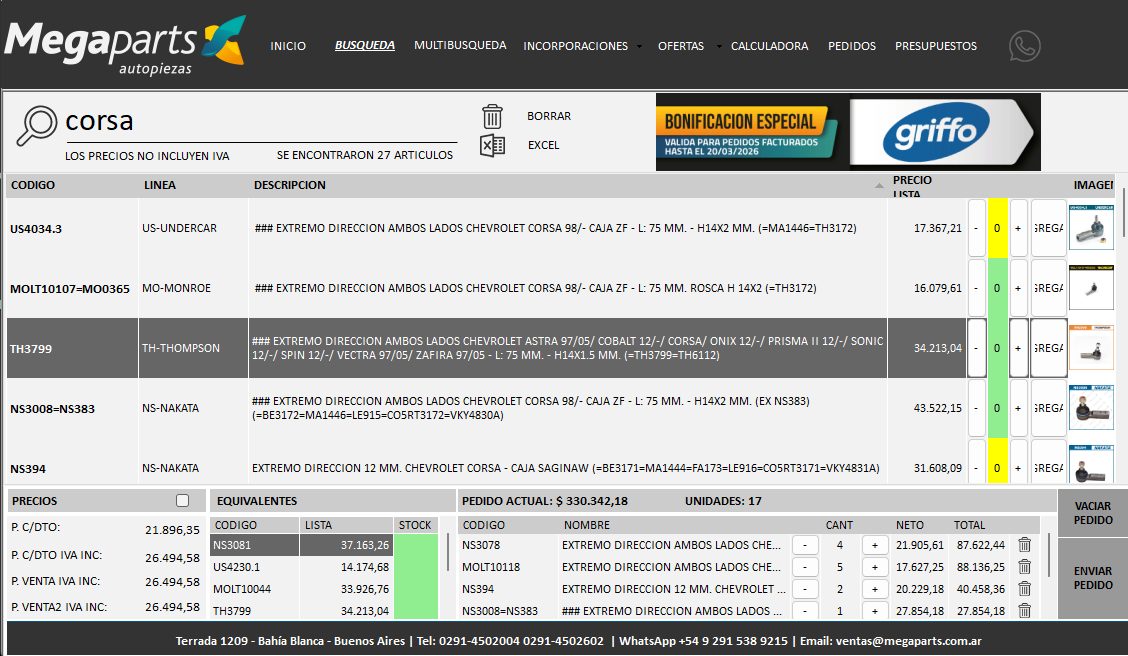Click the green stock indicator for NS3081

(415, 545)
